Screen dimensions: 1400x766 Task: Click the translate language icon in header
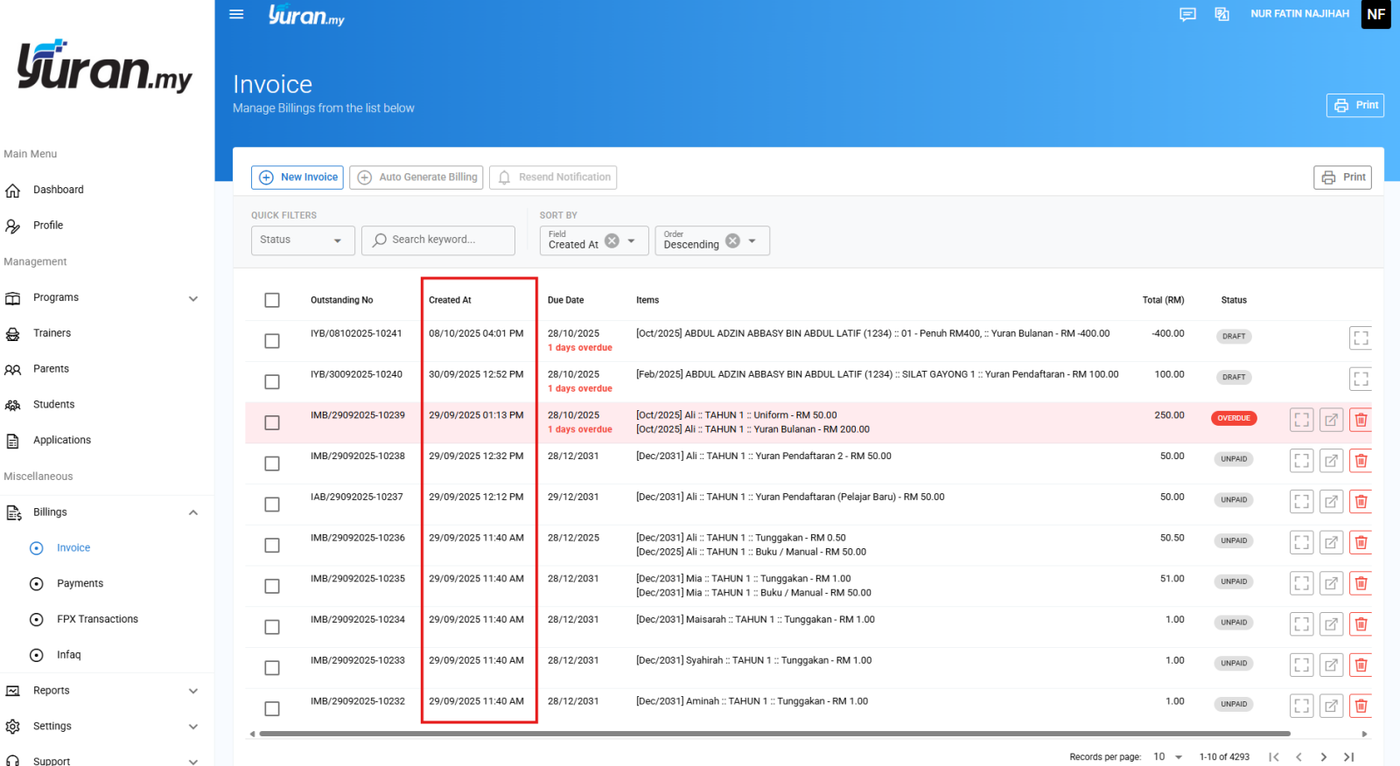[x=1221, y=14]
